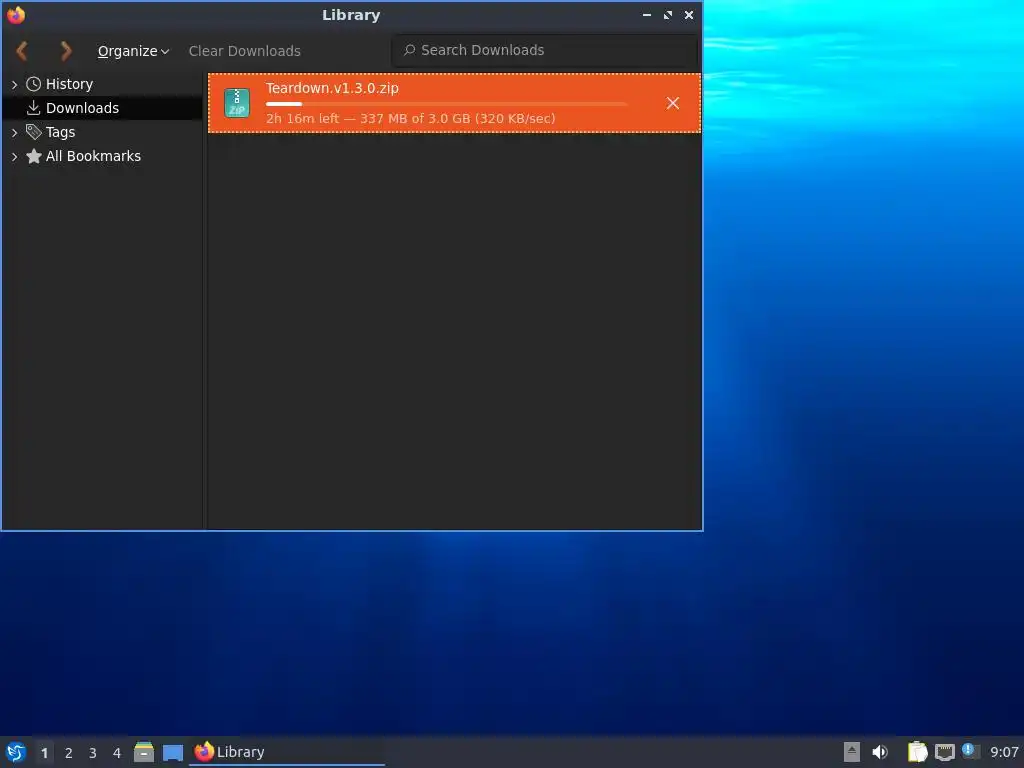
Task: Expand the History tree node
Action: [14, 84]
